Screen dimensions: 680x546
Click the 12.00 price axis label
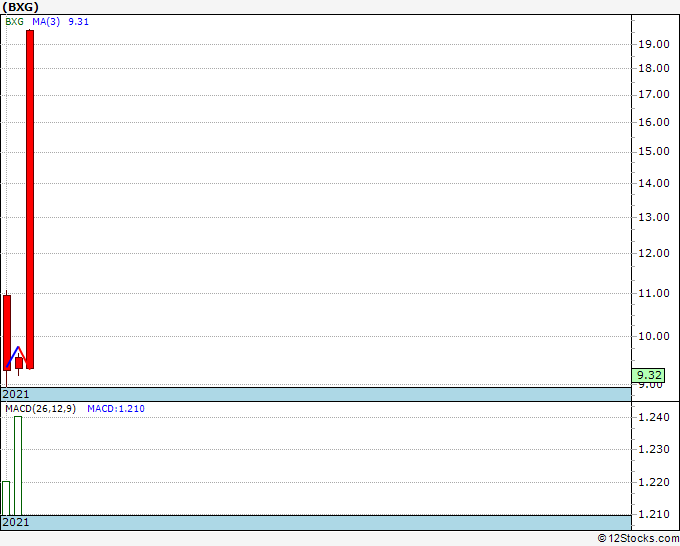[x=654, y=253]
